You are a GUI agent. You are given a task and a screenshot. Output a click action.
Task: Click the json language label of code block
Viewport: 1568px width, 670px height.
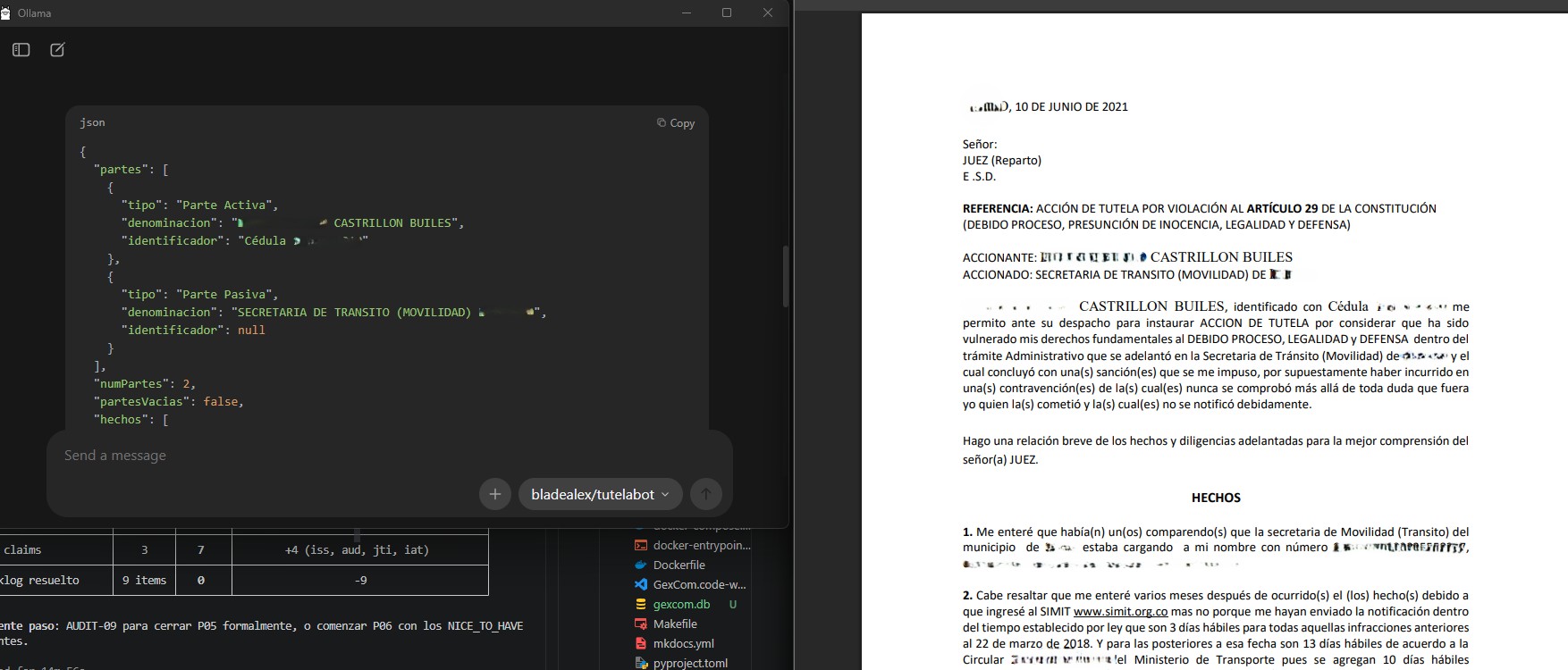(x=92, y=122)
